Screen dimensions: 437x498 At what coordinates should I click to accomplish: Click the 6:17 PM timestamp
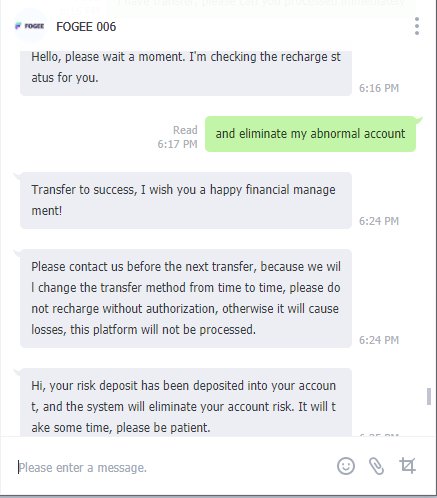[177, 144]
